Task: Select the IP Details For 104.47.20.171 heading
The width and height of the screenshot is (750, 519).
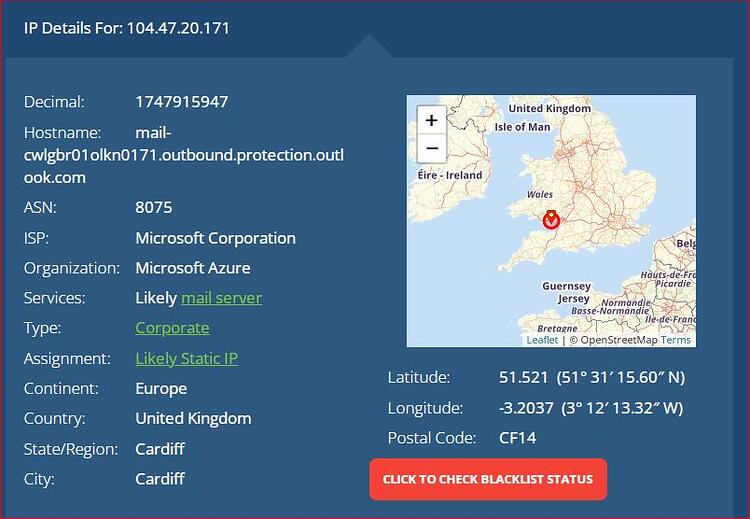Action: [127, 28]
